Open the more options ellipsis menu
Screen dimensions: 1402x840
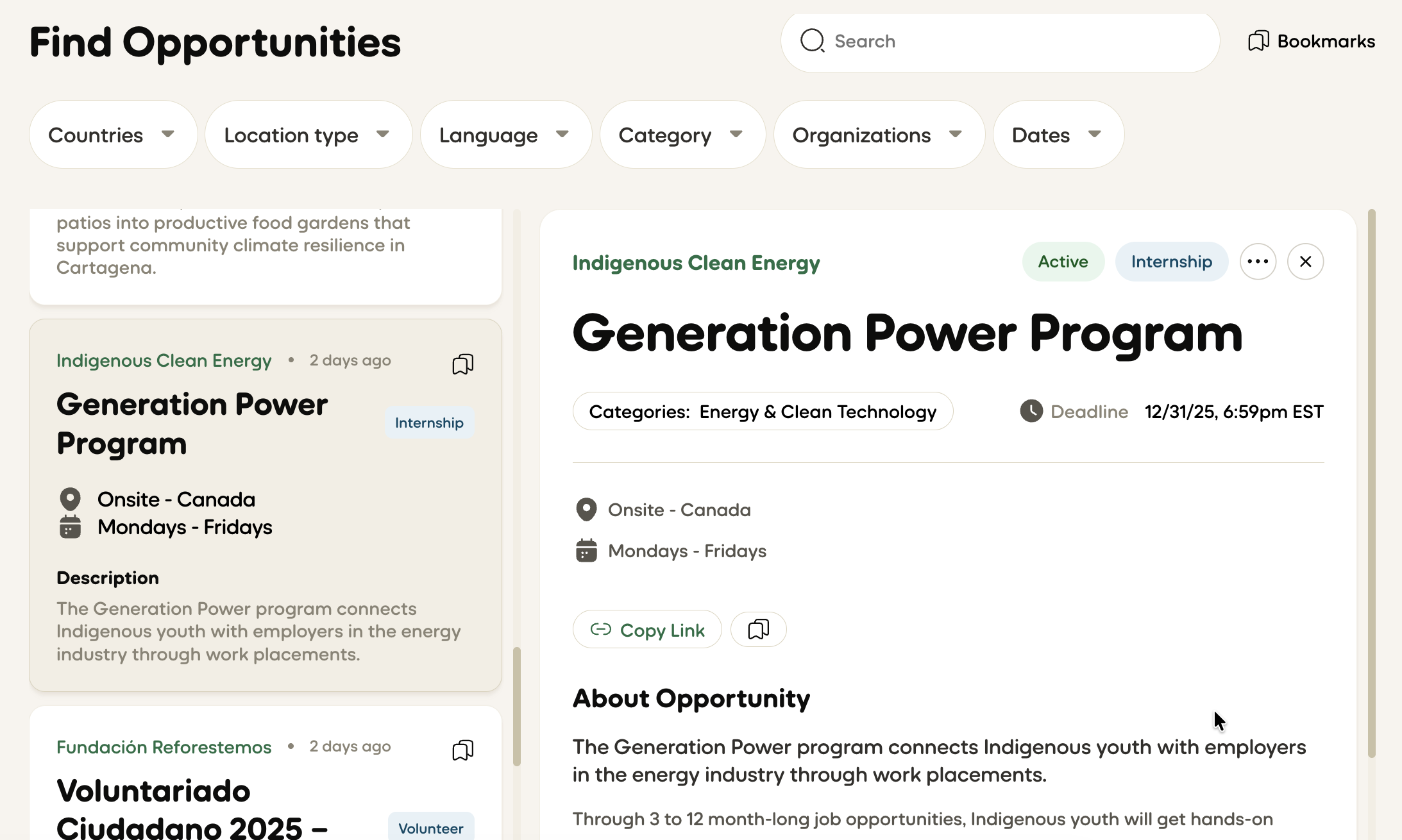click(x=1258, y=261)
